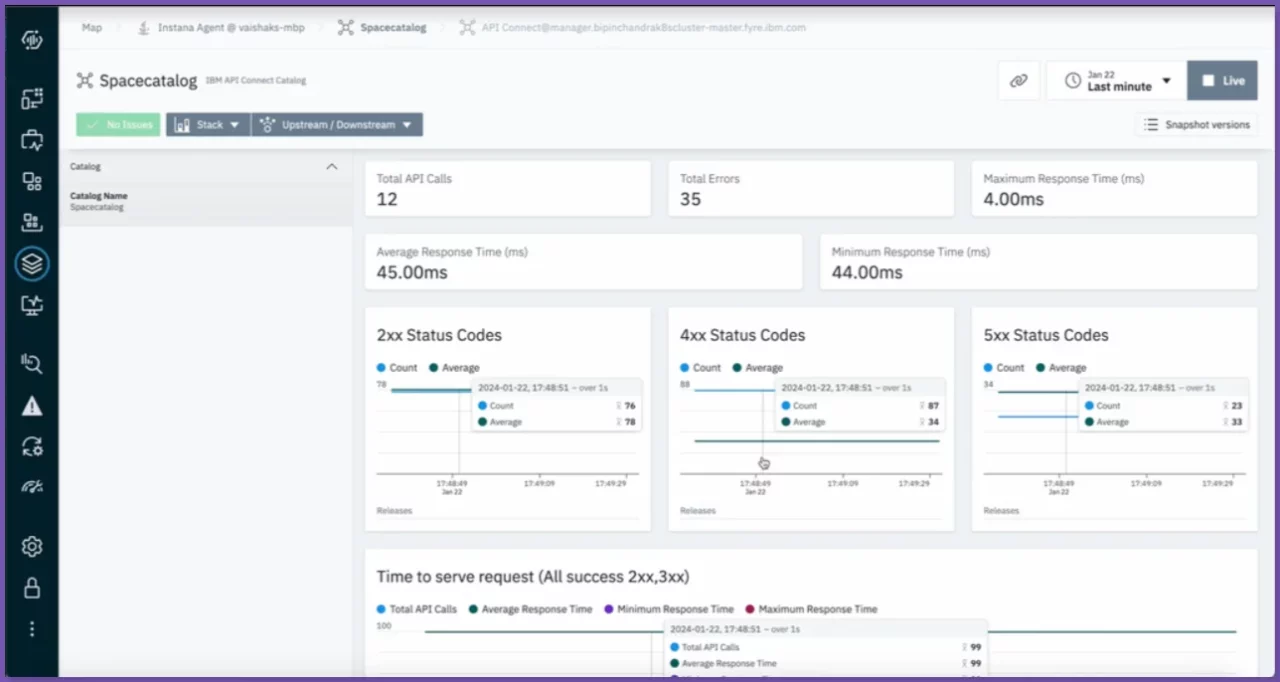Stop live mode using the Live button
The width and height of the screenshot is (1280, 682).
point(1222,80)
